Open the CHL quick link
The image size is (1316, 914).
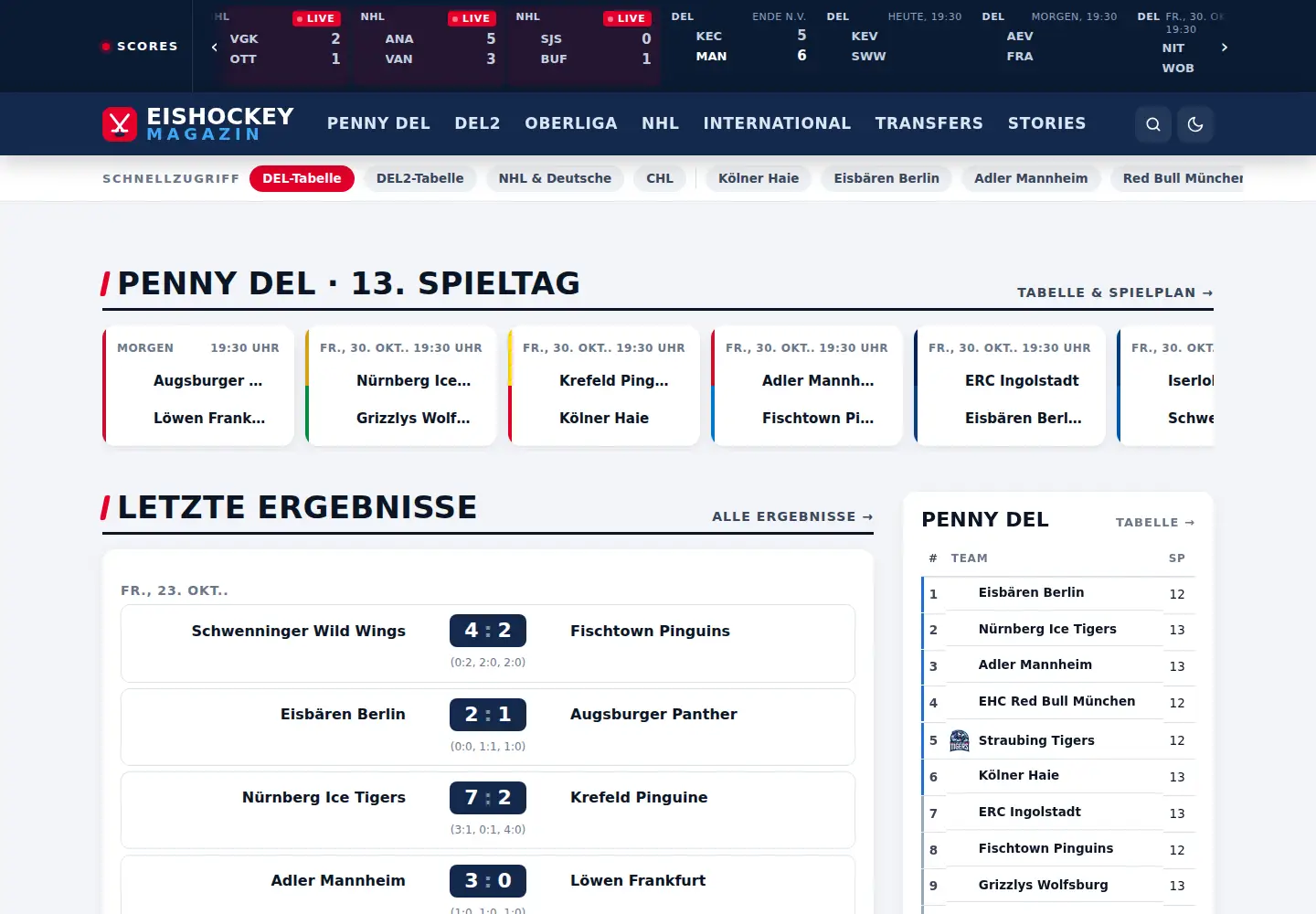click(660, 178)
